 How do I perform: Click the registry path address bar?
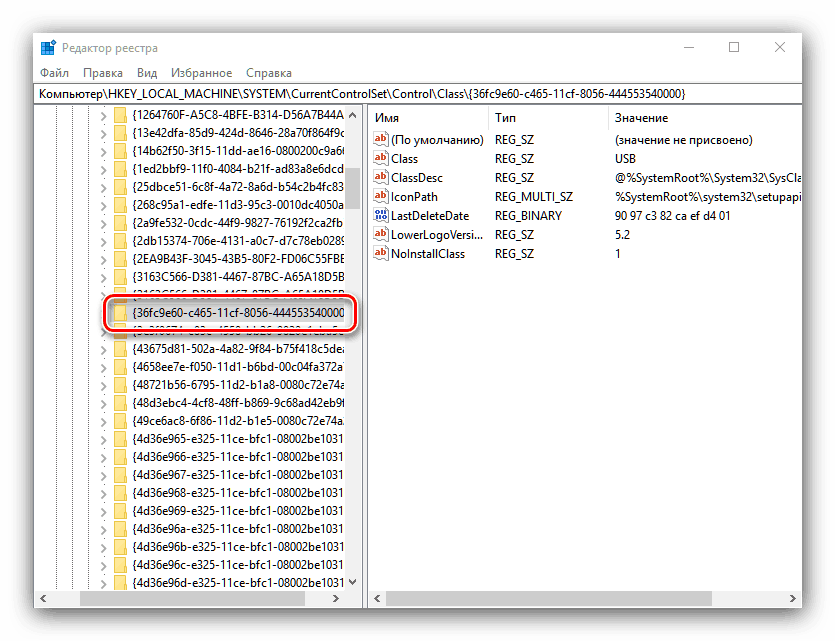(x=418, y=94)
